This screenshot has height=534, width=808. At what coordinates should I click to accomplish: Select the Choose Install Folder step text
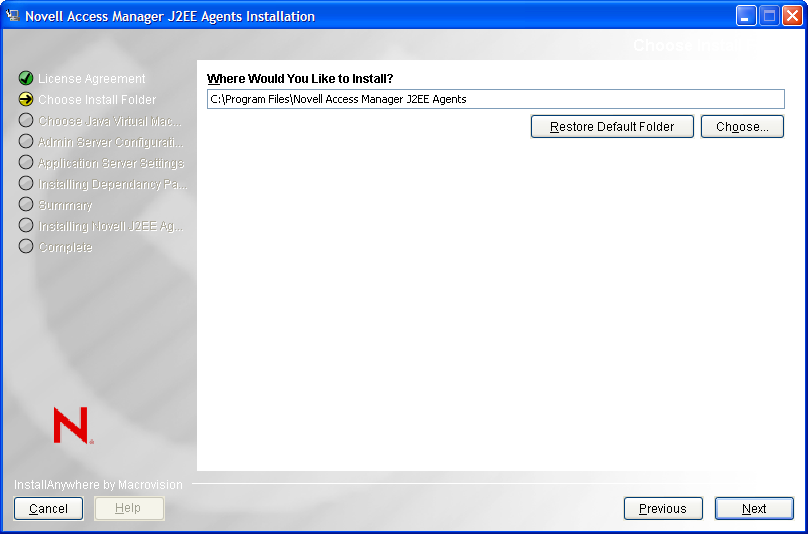click(97, 99)
